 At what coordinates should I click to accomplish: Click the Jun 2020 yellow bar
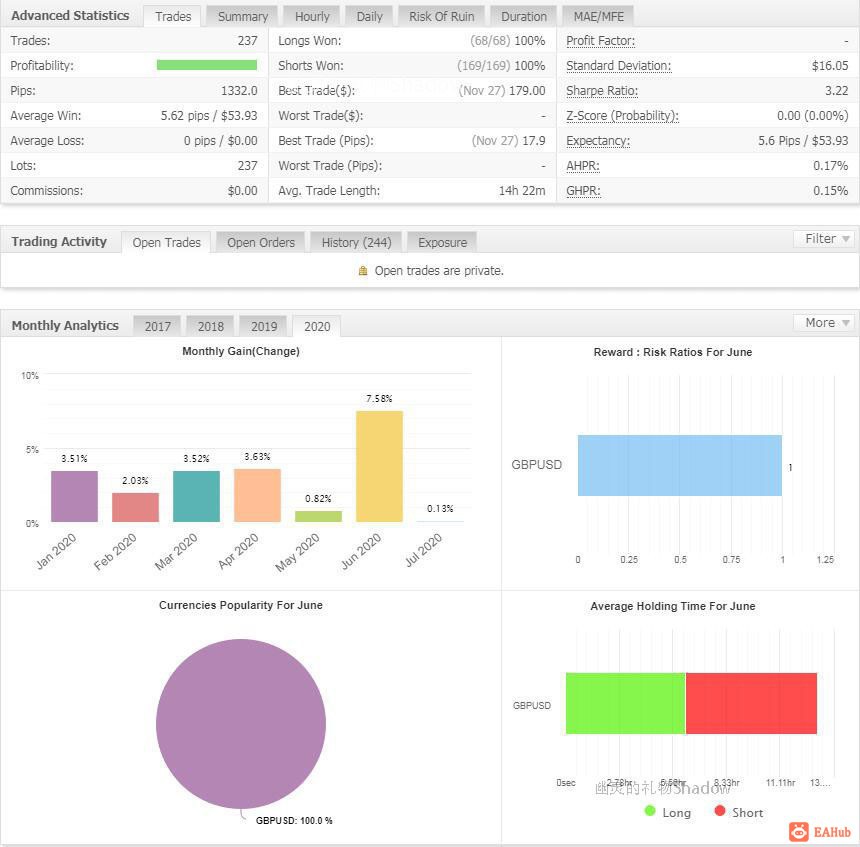pyautogui.click(x=380, y=466)
